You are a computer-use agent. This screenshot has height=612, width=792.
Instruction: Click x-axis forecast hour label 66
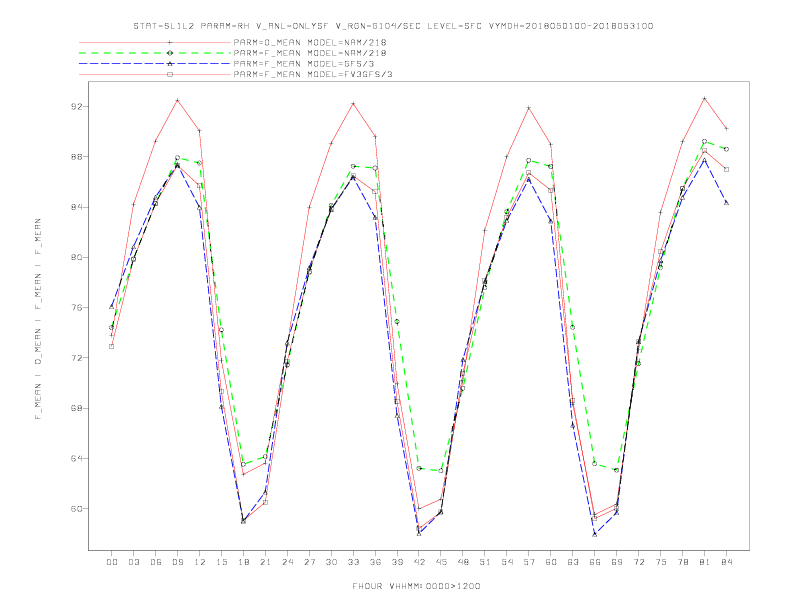pos(595,562)
